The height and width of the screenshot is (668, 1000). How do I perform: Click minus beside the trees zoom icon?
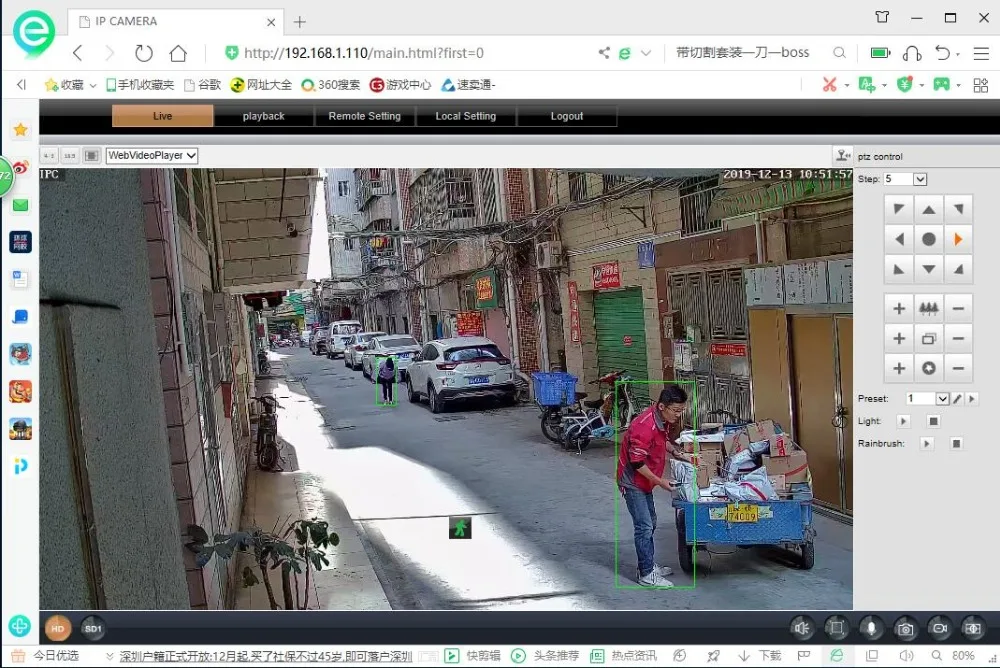pos(958,309)
